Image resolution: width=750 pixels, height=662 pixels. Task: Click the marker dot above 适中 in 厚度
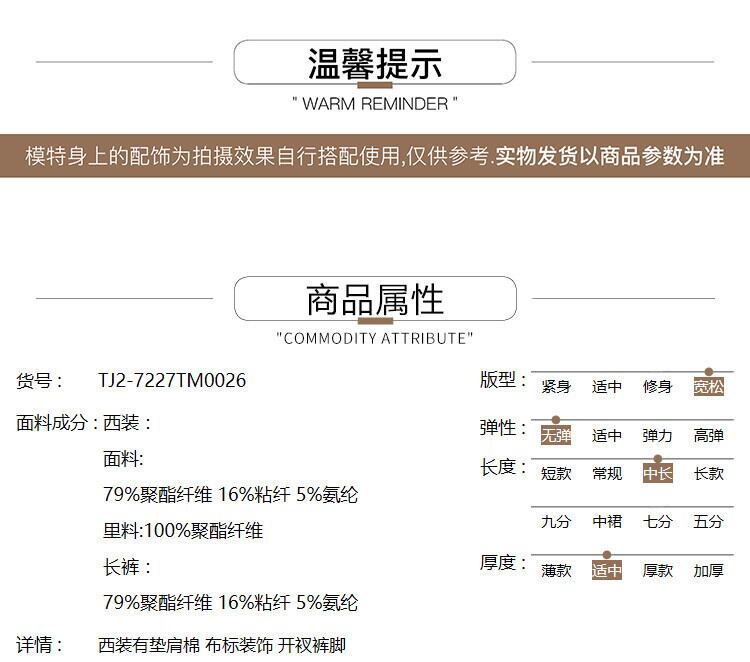(x=607, y=555)
